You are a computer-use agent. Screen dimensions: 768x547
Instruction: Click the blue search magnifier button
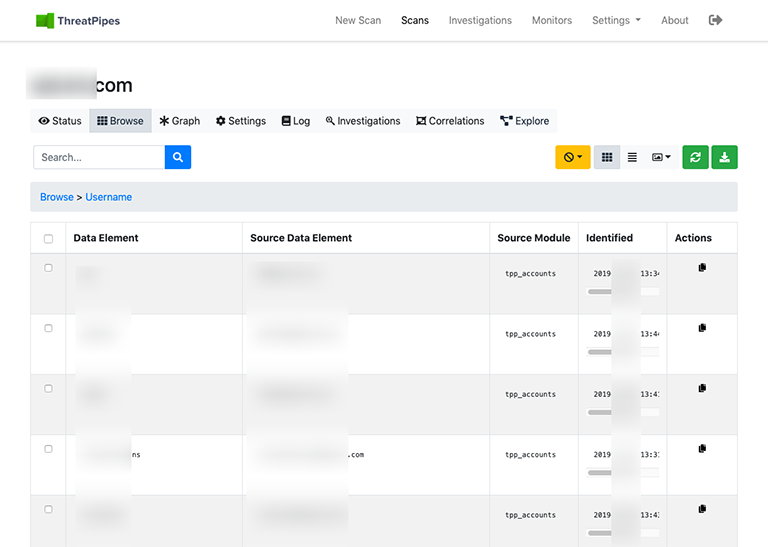[177, 157]
